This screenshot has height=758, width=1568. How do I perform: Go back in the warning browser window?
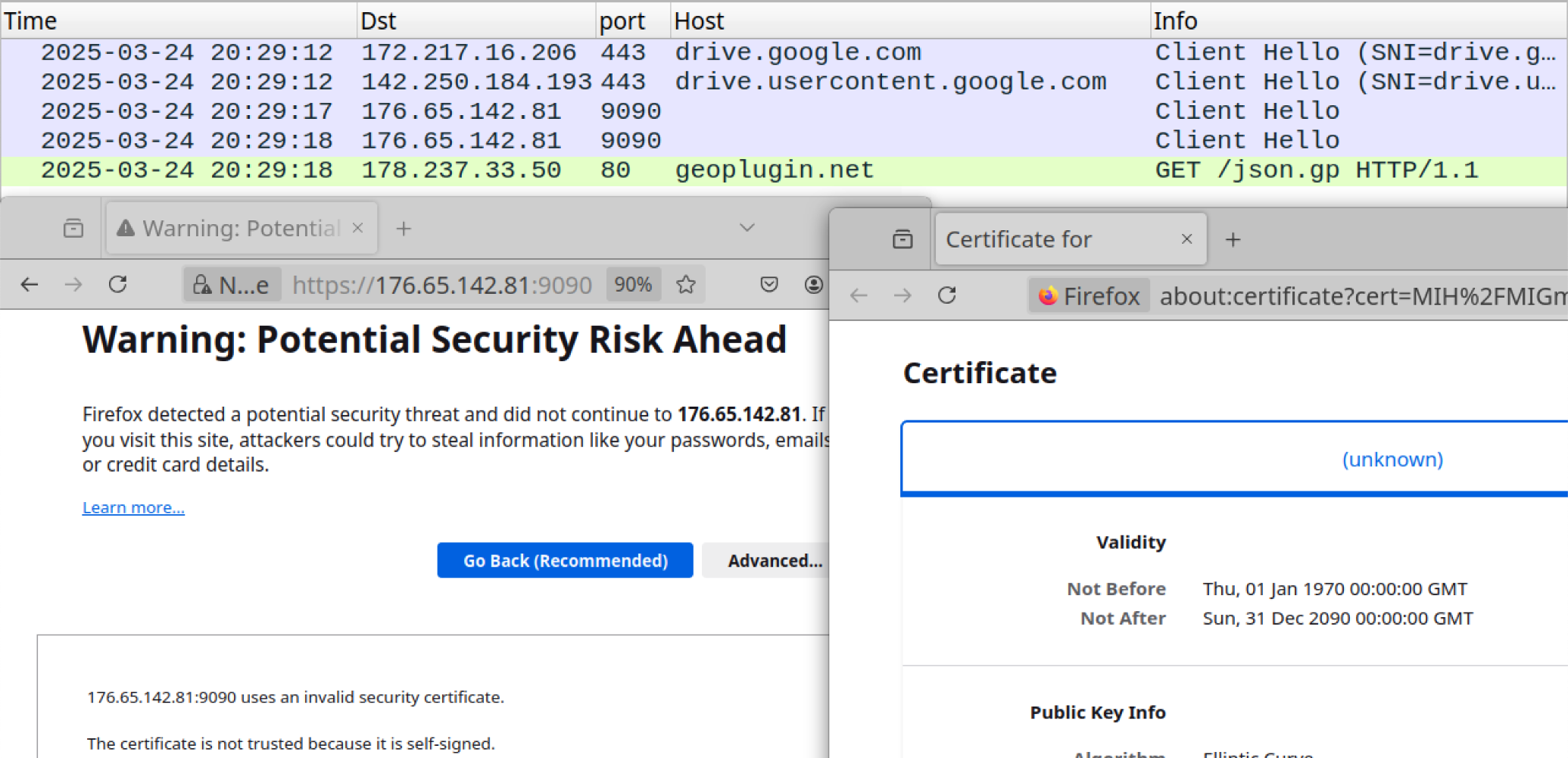(x=30, y=285)
